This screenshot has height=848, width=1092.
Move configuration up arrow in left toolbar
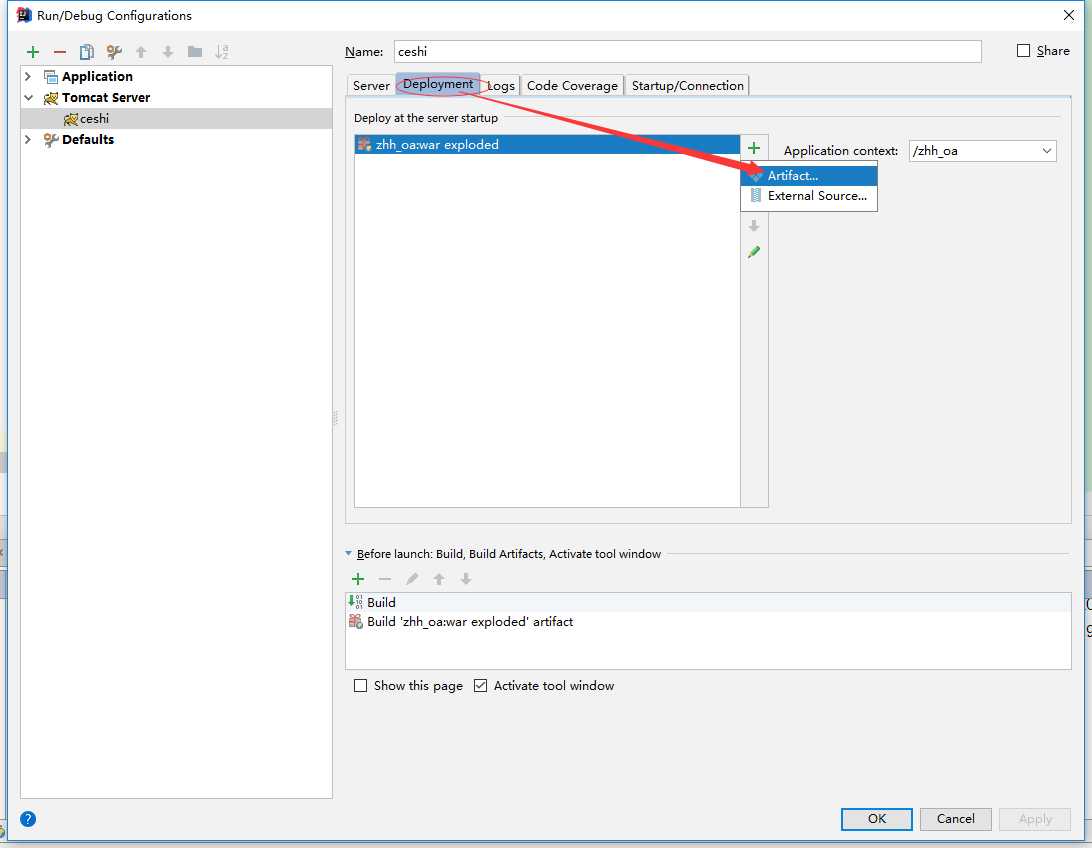click(x=141, y=52)
